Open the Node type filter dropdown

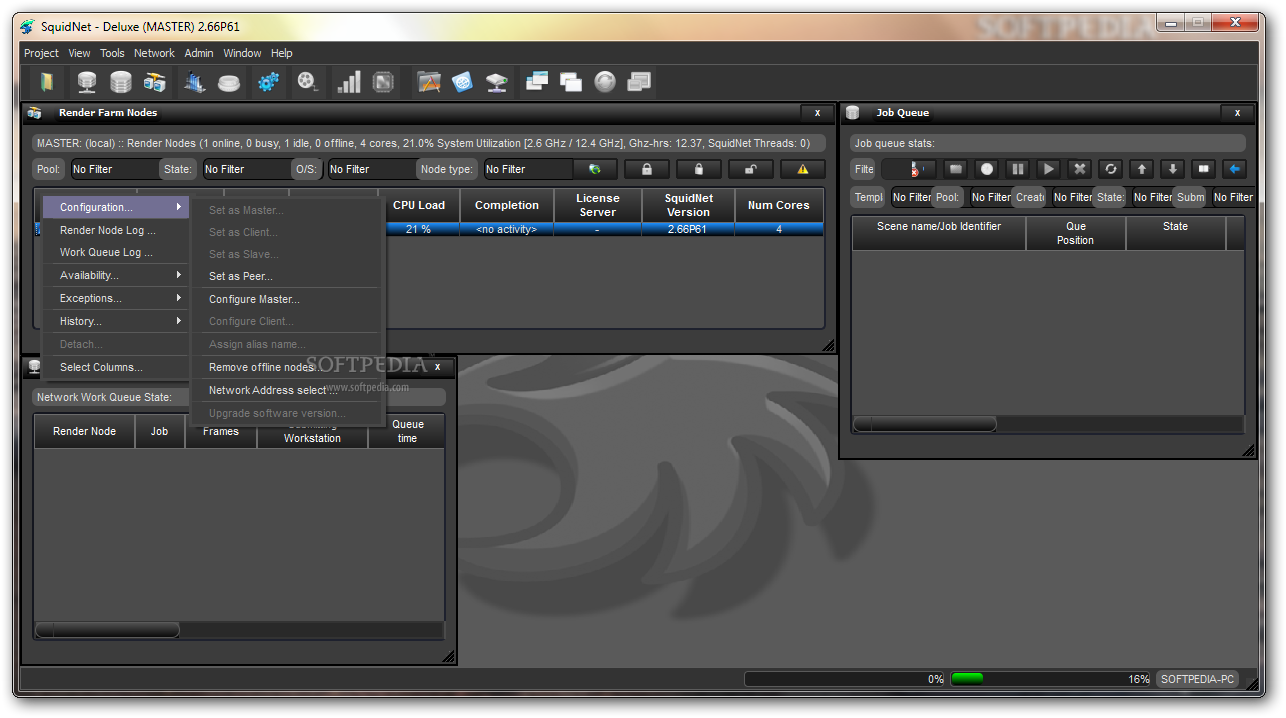[x=528, y=169]
